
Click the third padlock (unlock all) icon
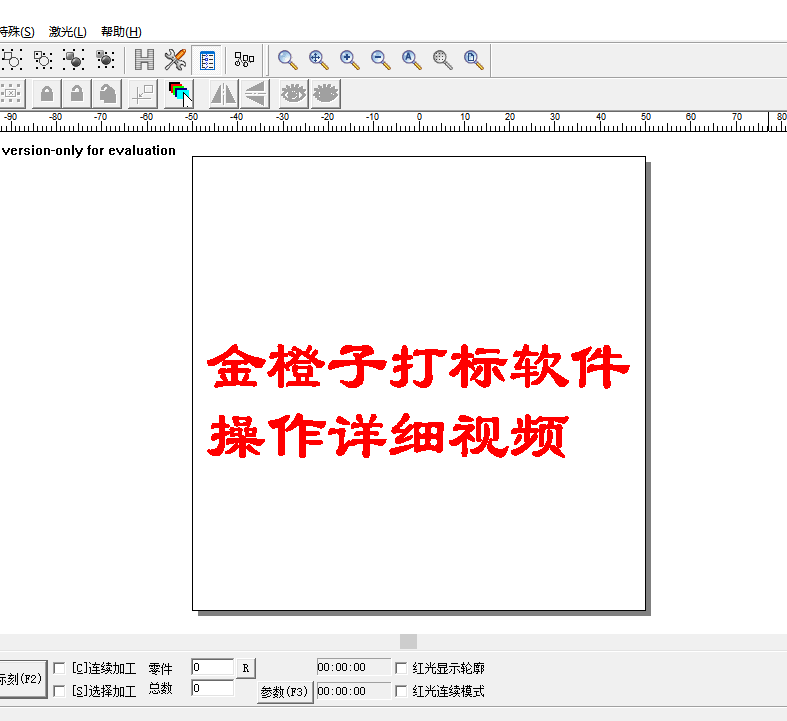click(107, 94)
